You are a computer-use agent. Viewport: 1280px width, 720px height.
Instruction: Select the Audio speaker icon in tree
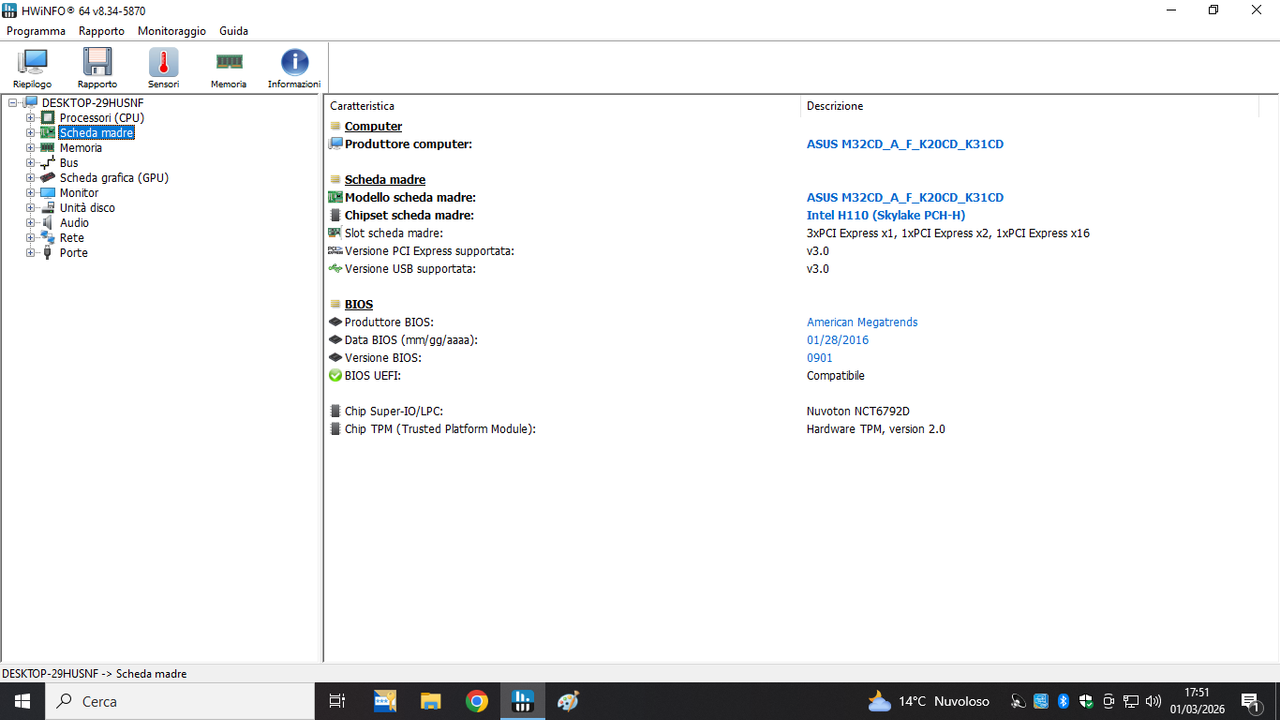pos(48,223)
